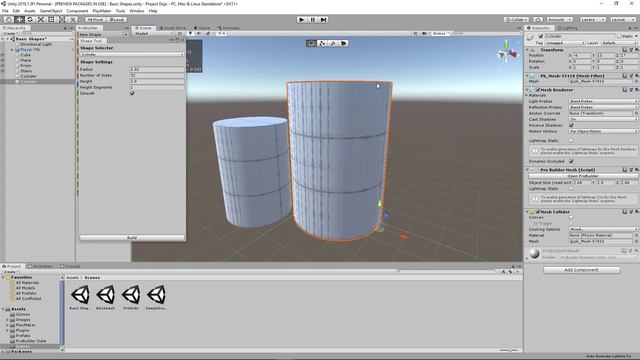The image size is (640, 360).
Task: Open the Layout dropdown
Action: 623,19
